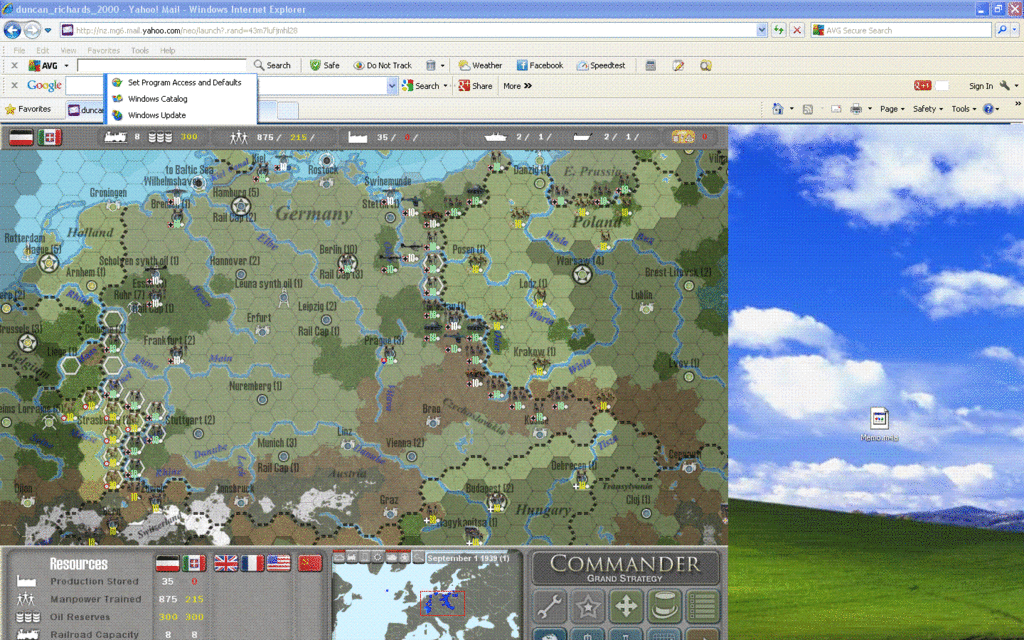Expand the Safety dropdown menu
Image resolution: width=1024 pixels, height=640 pixels.
(x=927, y=109)
